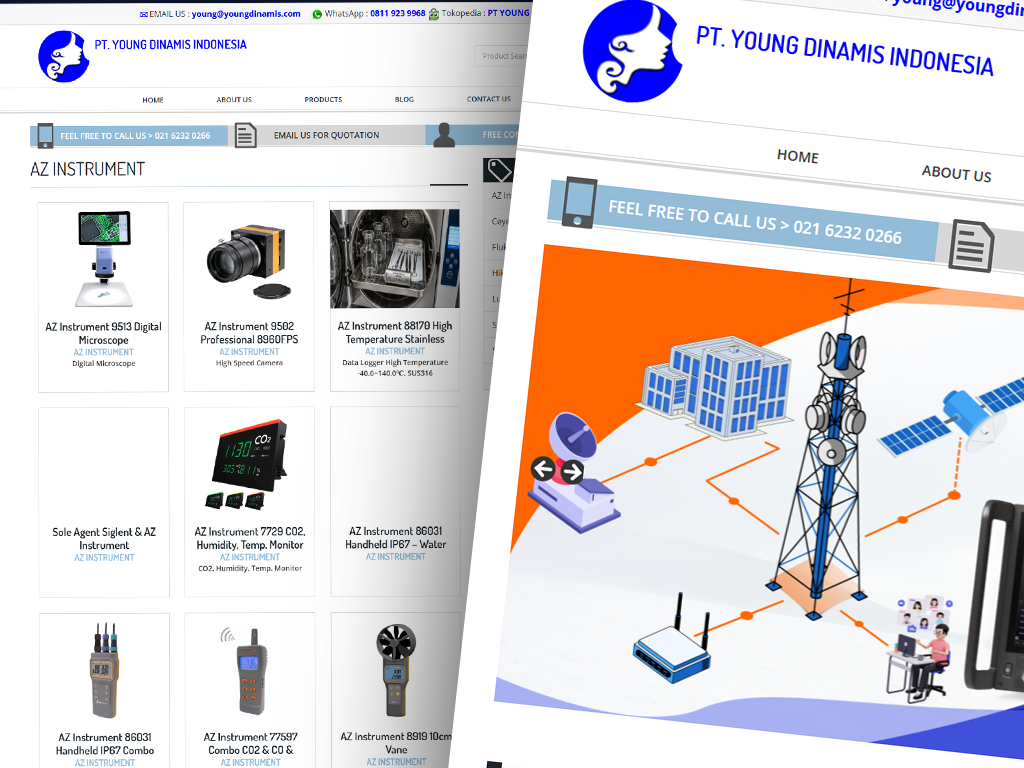The height and width of the screenshot is (768, 1024).
Task: Click the phone icon on the right page banner
Action: (579, 202)
